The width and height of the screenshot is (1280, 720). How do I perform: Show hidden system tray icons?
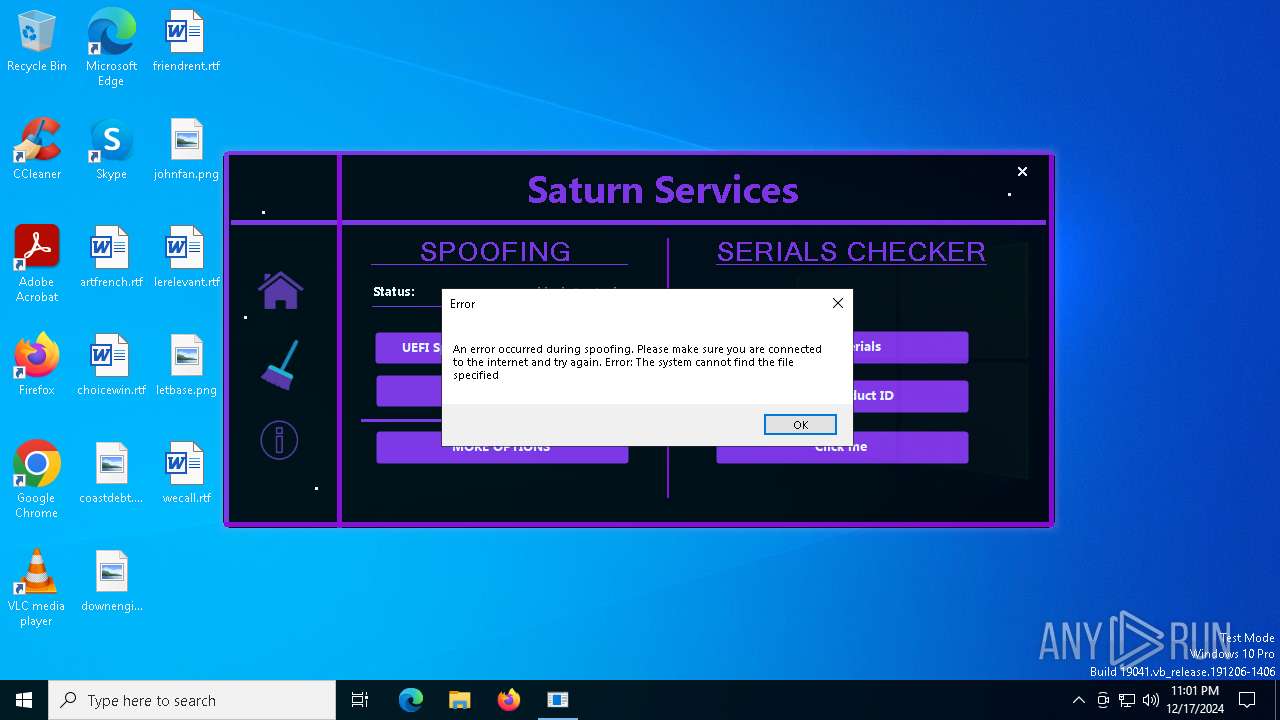point(1078,700)
